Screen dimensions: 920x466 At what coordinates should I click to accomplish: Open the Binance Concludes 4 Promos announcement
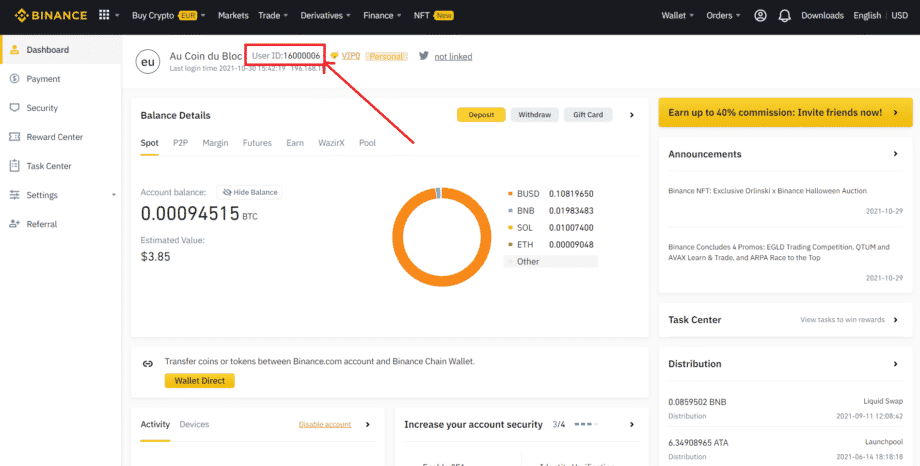pyautogui.click(x=779, y=252)
